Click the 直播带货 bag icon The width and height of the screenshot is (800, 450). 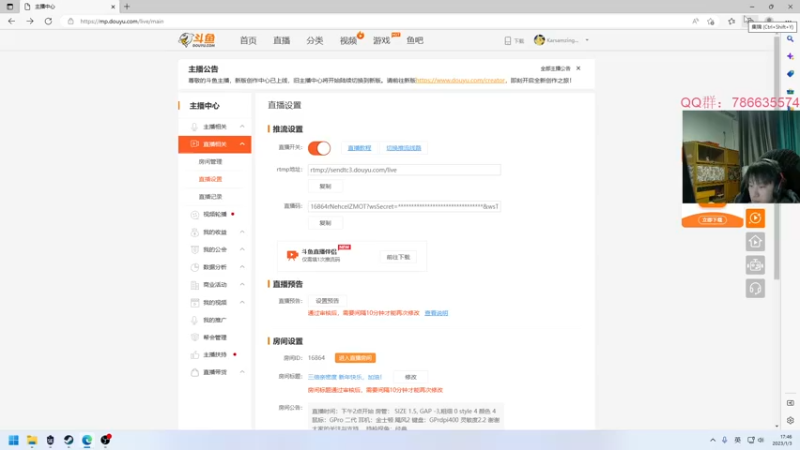click(194, 372)
